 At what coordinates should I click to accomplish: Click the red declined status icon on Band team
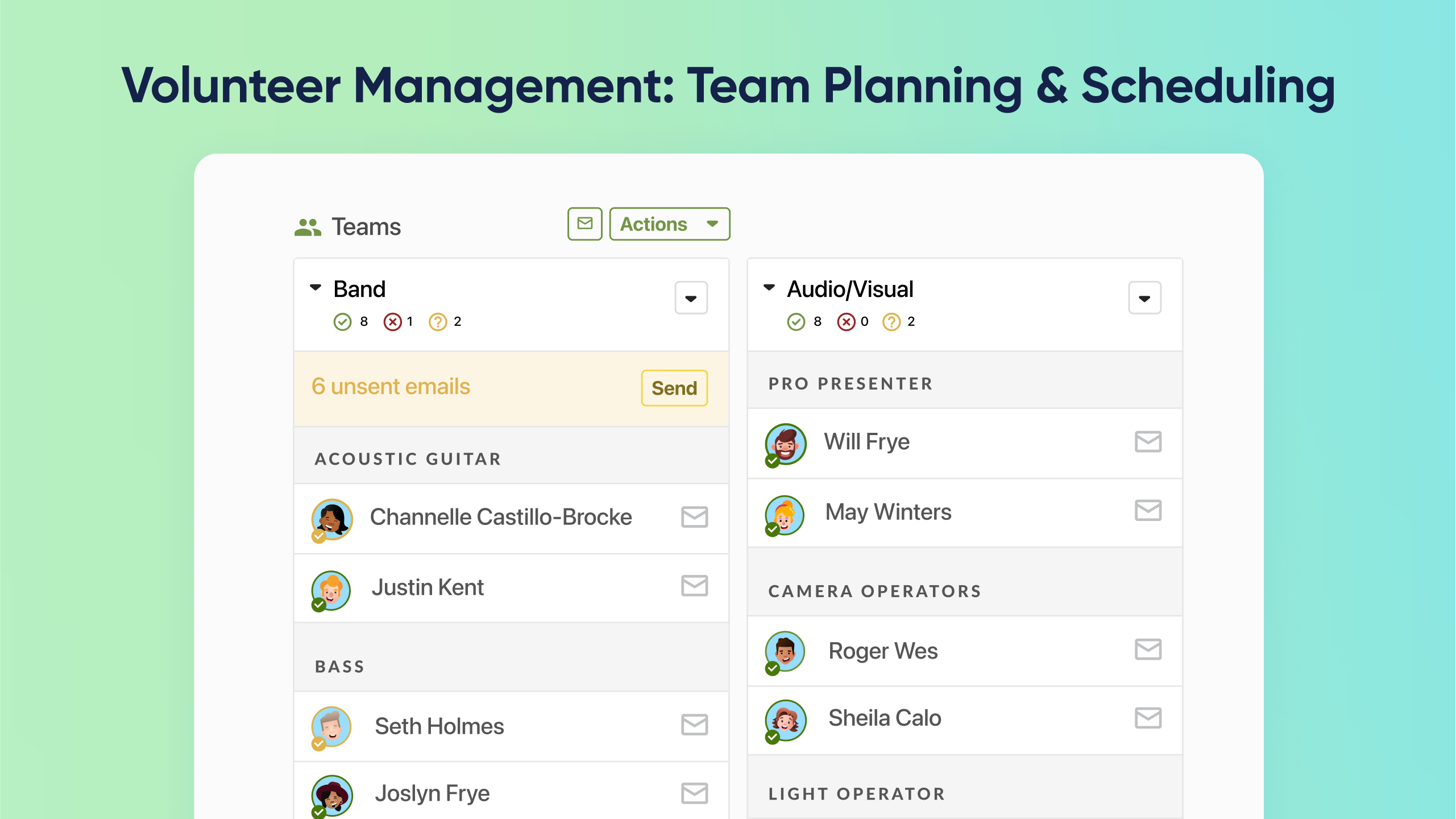[x=393, y=321]
